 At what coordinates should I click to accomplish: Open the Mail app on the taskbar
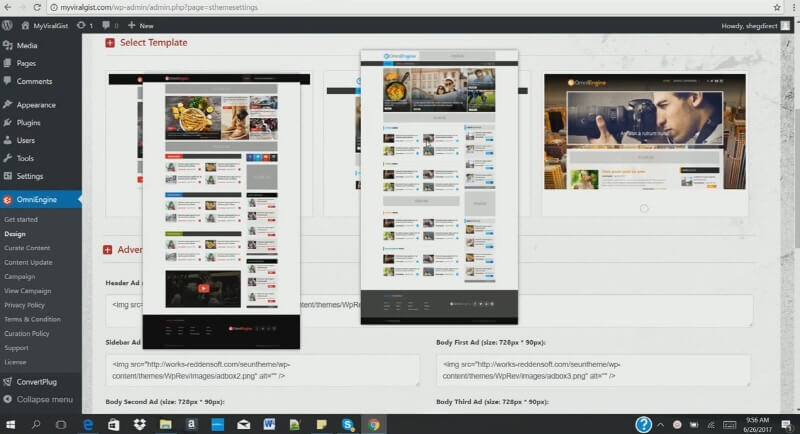[x=243, y=424]
